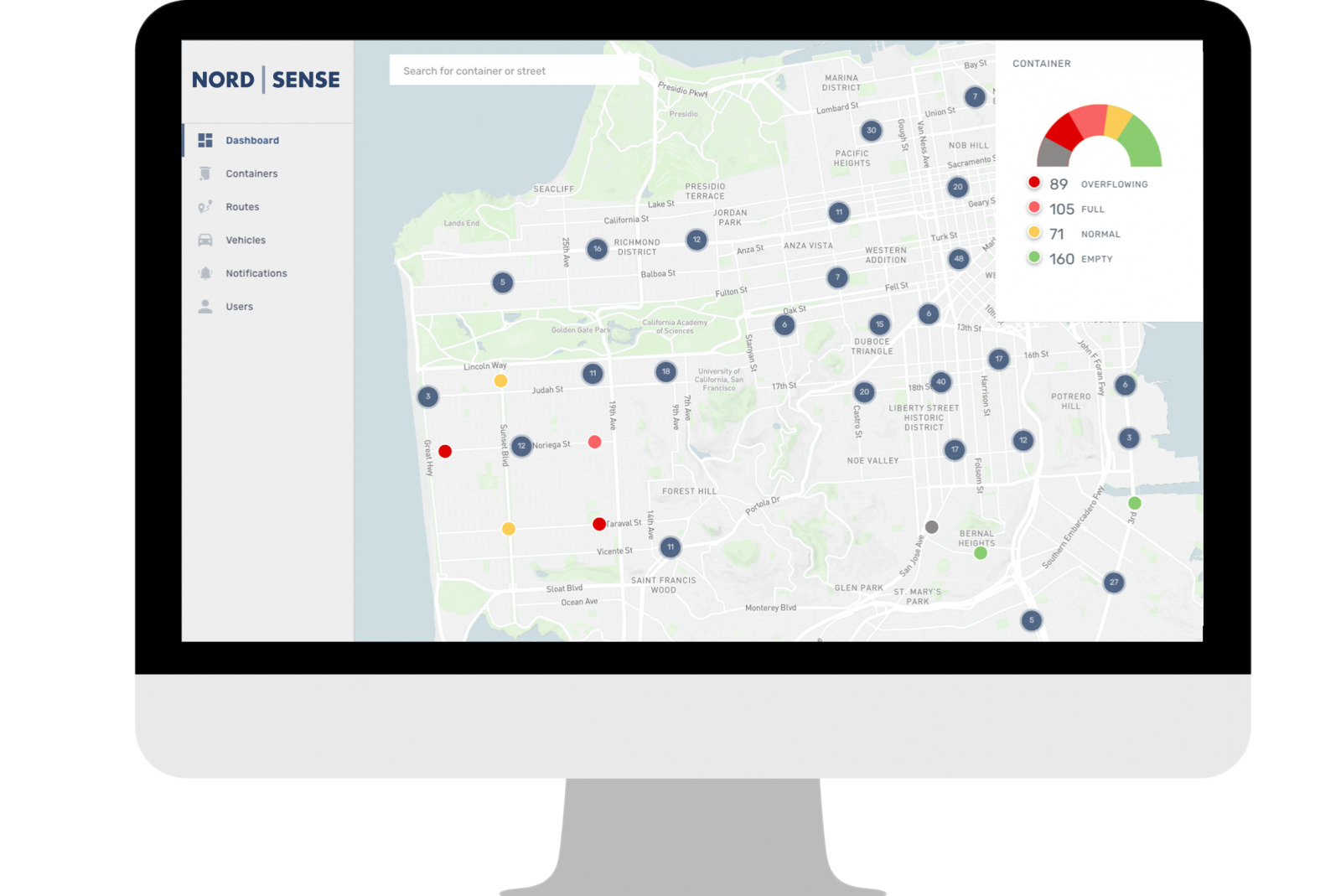The height and width of the screenshot is (896, 1341).
Task: Select cluster marker 7 near Anza Vista
Action: pos(837,277)
